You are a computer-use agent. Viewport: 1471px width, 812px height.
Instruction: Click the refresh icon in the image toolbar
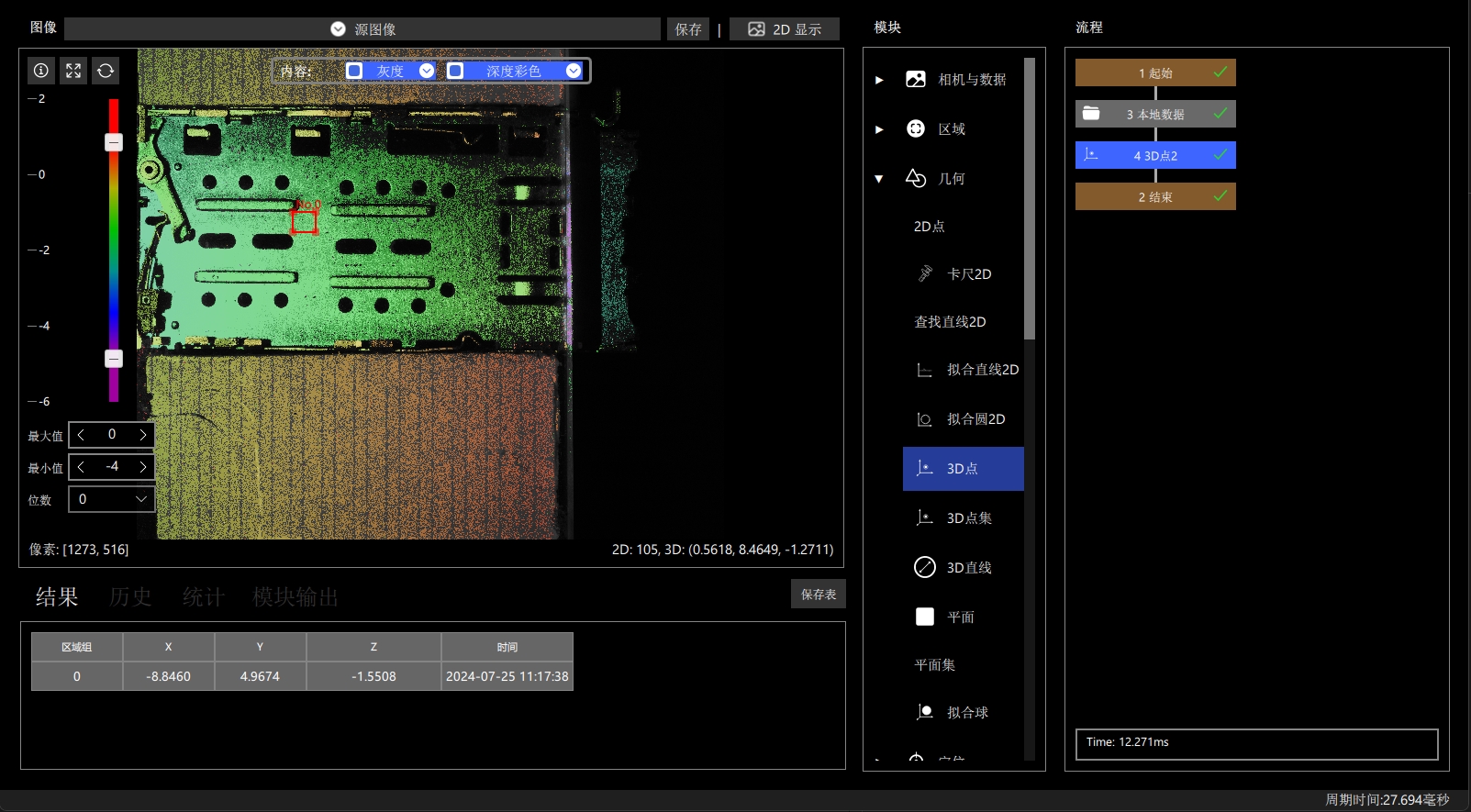pyautogui.click(x=106, y=71)
